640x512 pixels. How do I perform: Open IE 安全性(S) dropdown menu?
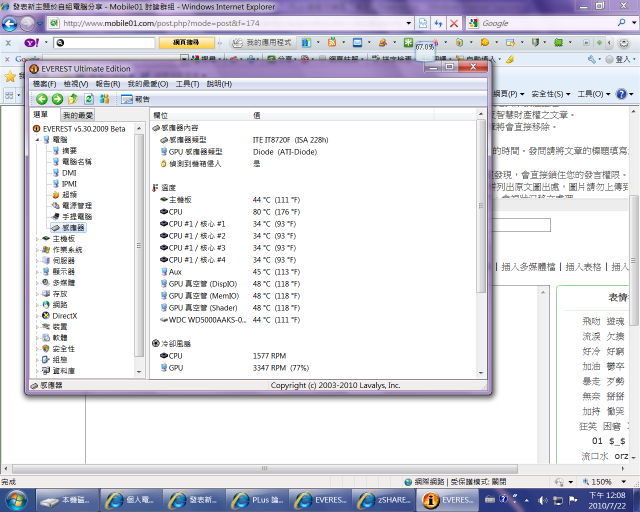tap(550, 94)
